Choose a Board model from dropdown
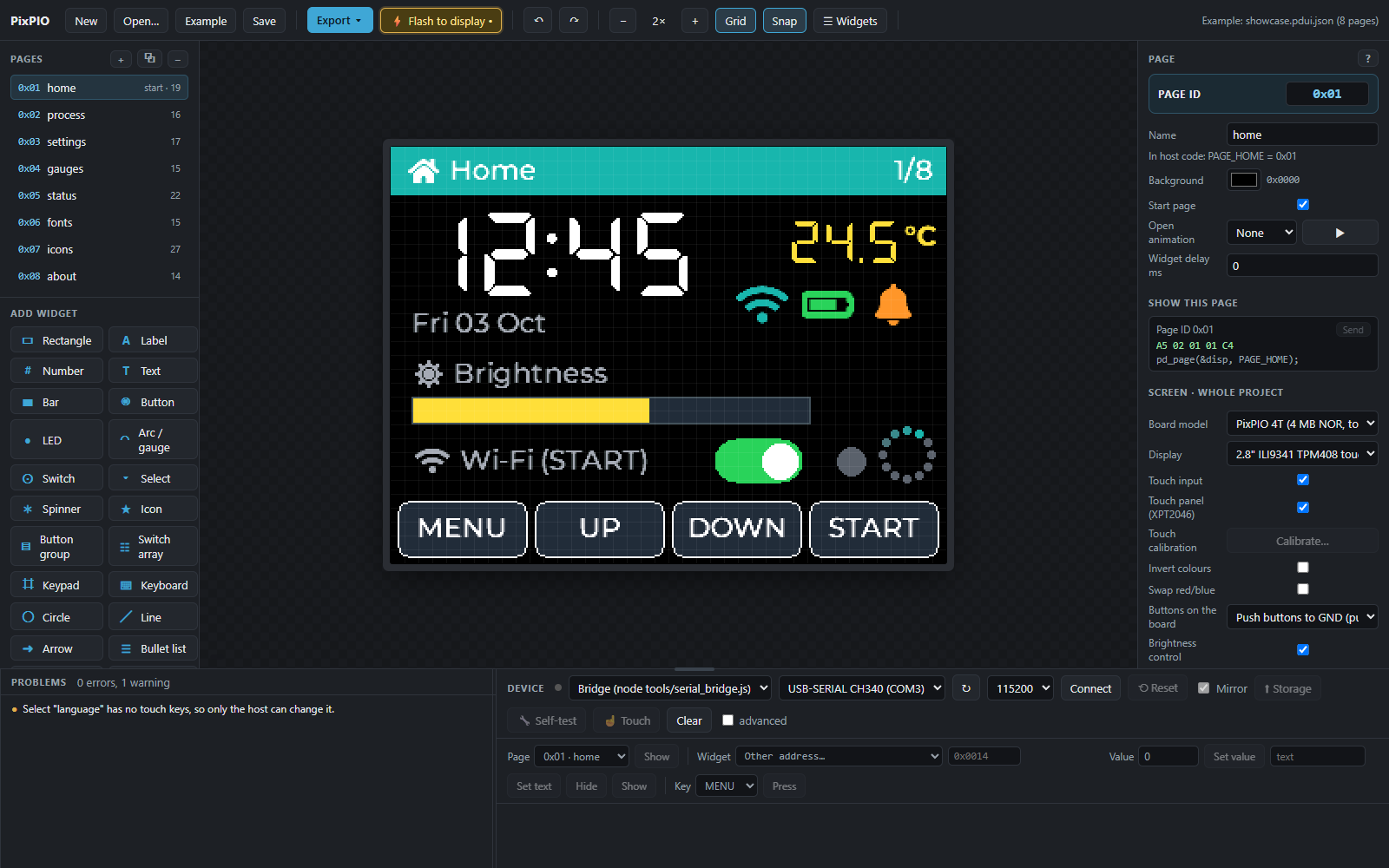1389x868 pixels. 1302,424
